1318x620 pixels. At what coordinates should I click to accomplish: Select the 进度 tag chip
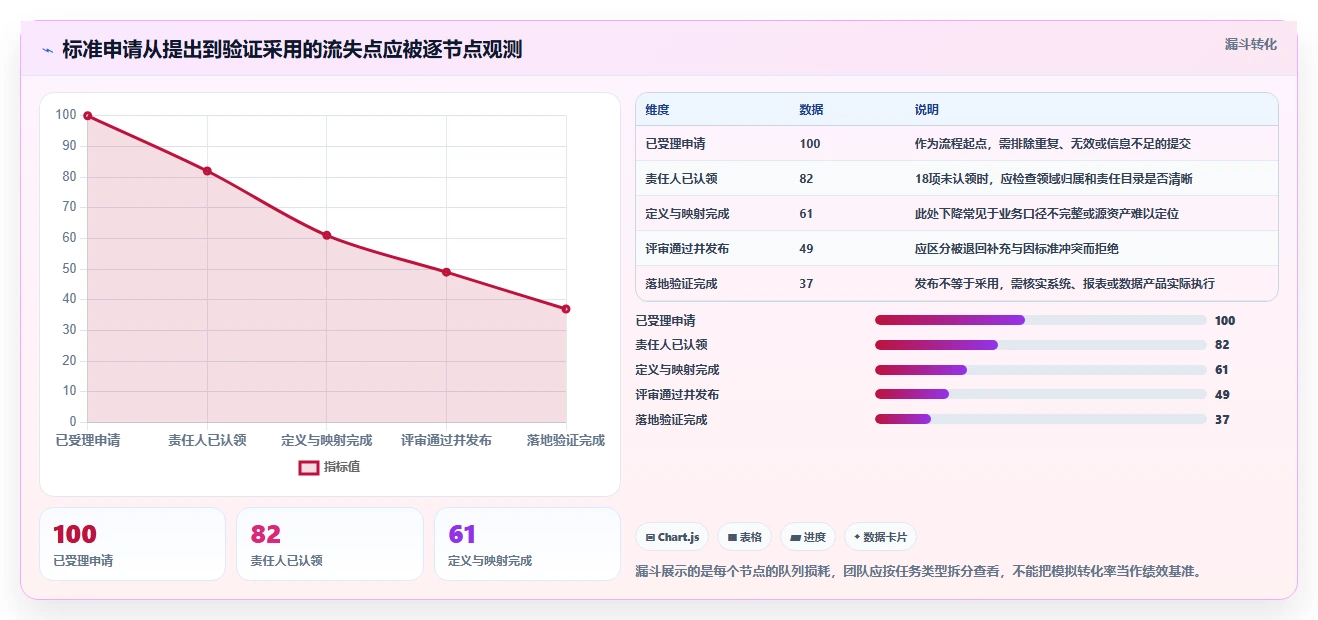pos(808,537)
